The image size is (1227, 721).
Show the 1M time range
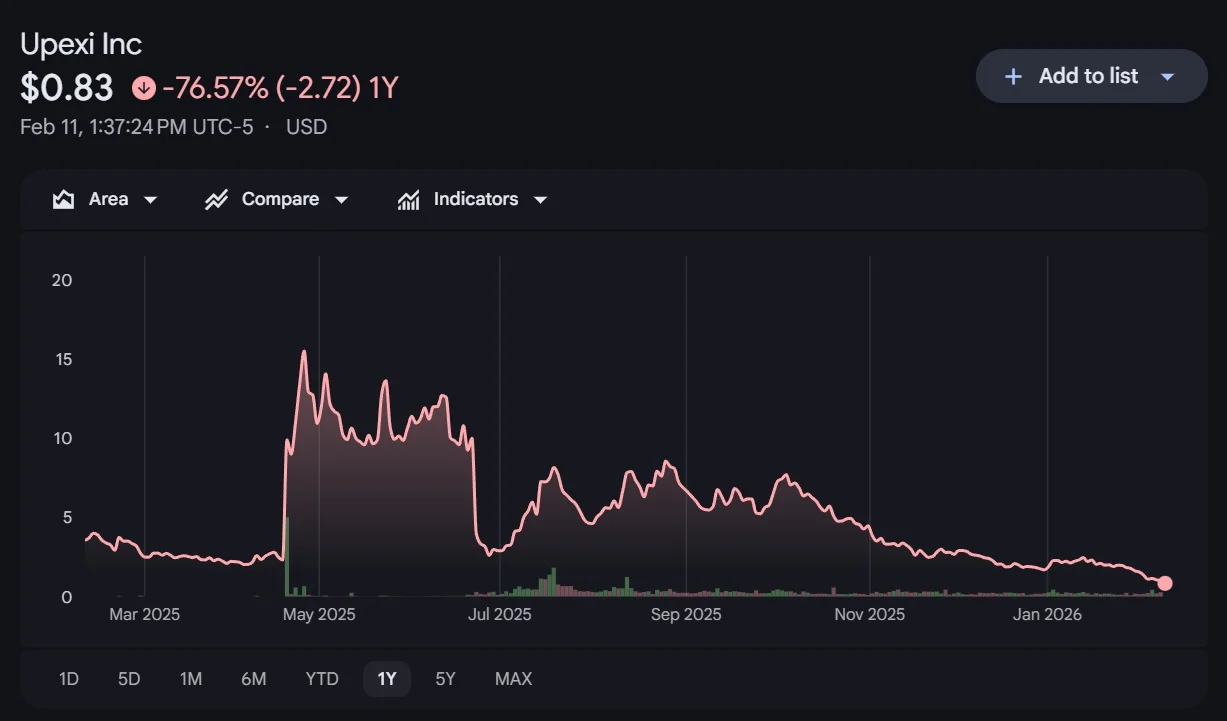click(191, 679)
